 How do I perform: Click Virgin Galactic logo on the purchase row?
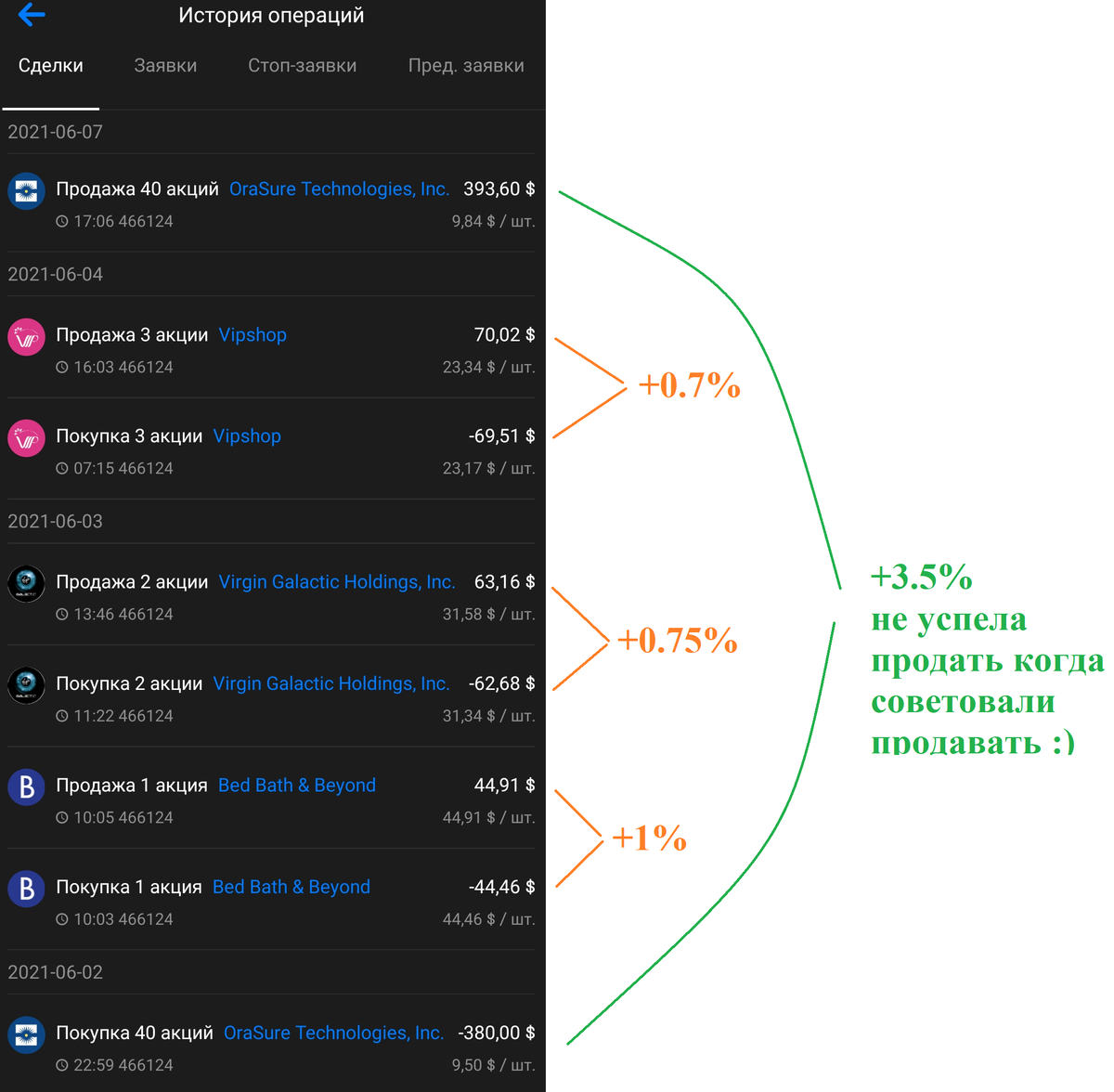tap(26, 685)
